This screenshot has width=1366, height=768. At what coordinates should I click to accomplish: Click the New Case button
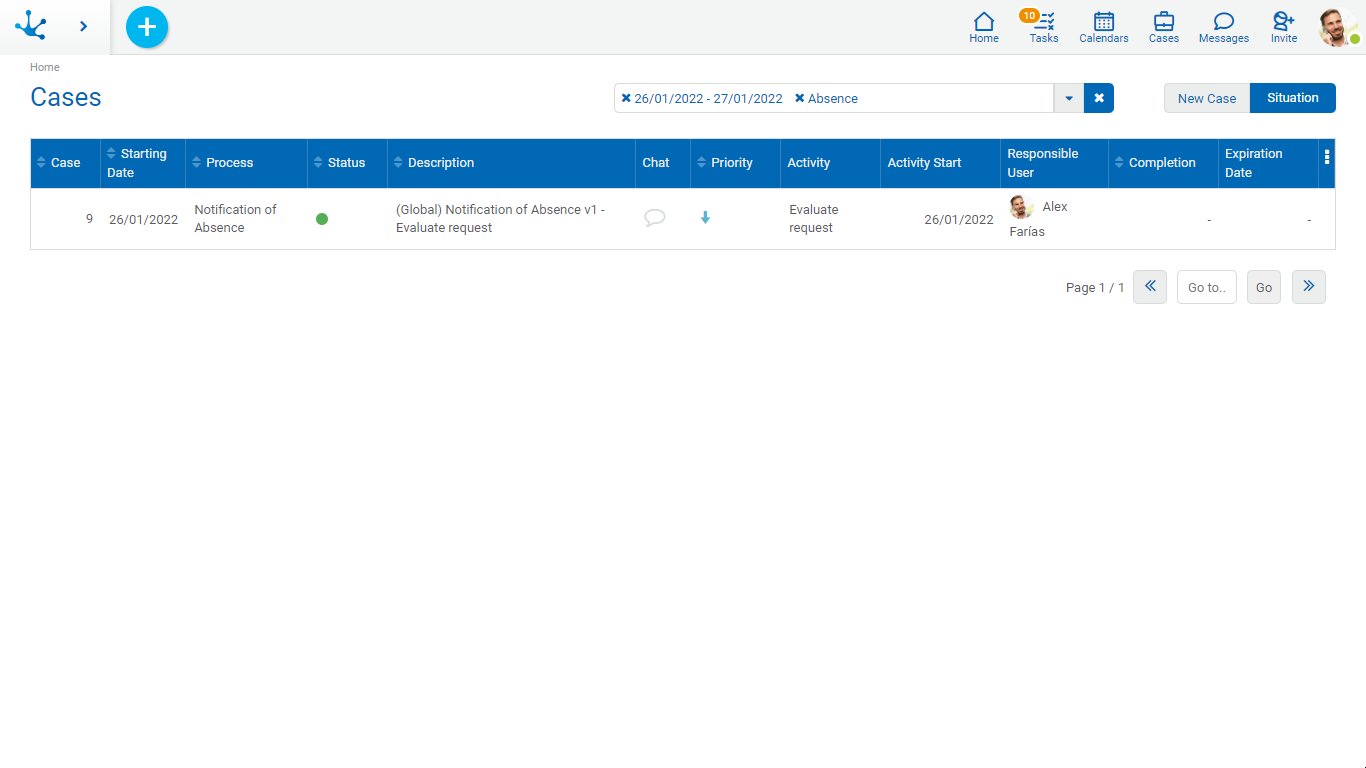1206,98
